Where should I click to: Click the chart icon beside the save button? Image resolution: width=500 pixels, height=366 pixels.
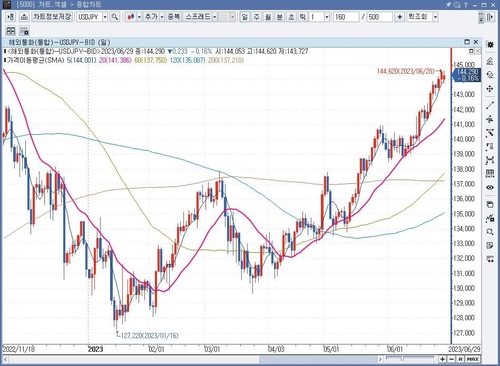[24, 17]
